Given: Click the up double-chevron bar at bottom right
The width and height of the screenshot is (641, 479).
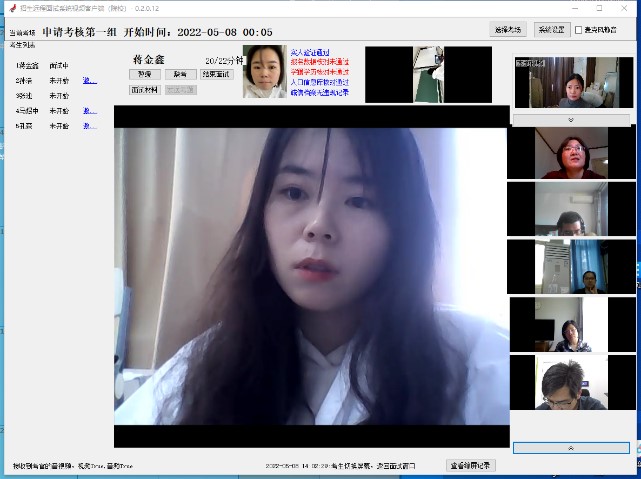Looking at the screenshot, I should (571, 447).
